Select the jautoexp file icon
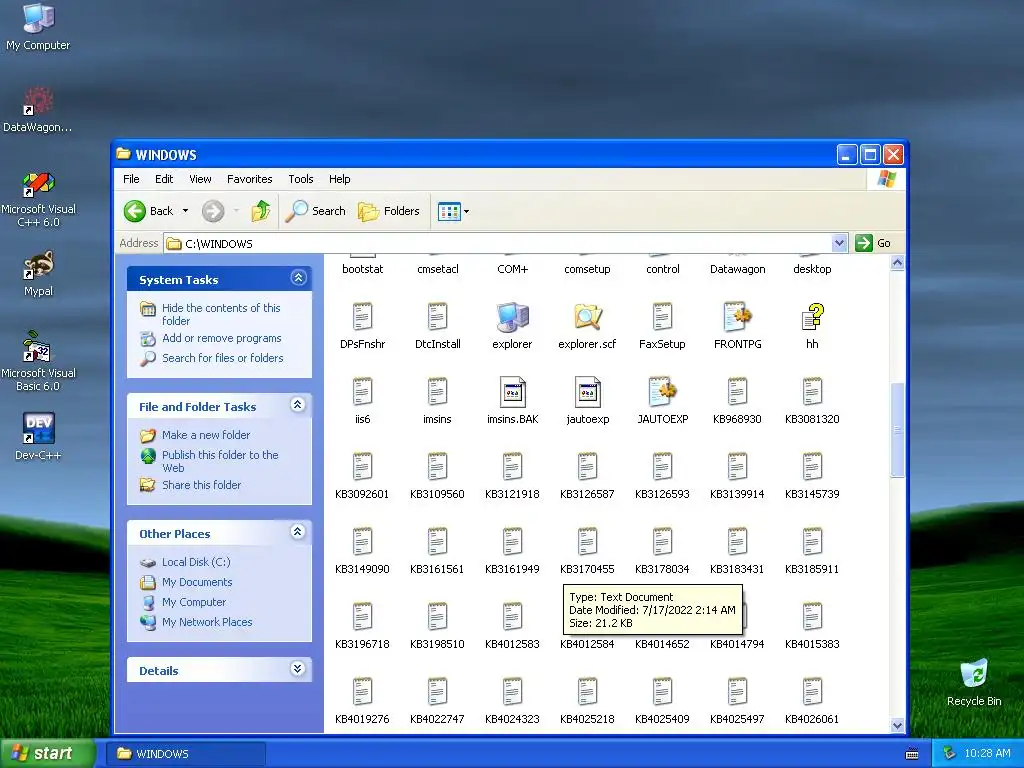The image size is (1024, 768). pos(588,392)
